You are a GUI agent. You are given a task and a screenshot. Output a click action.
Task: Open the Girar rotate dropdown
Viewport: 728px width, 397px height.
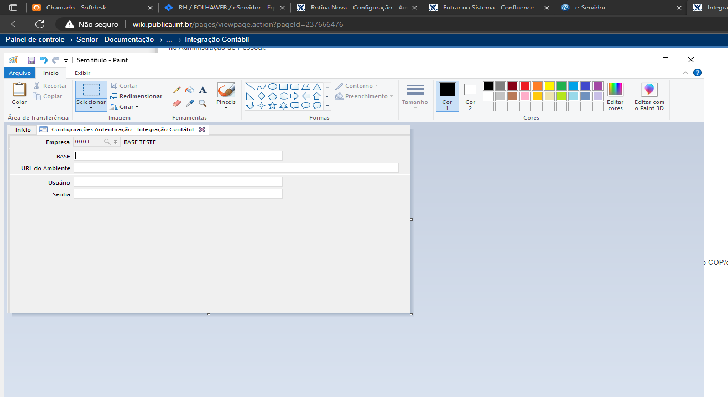124,107
